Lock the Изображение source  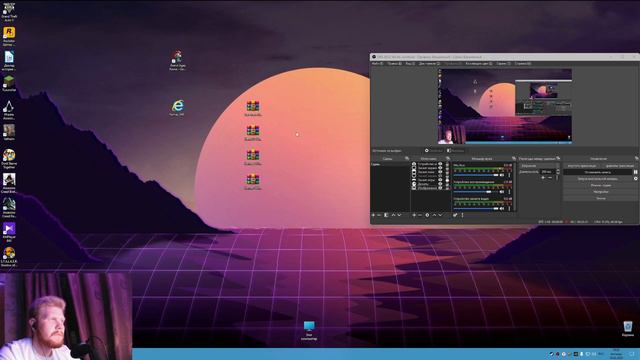point(447,188)
